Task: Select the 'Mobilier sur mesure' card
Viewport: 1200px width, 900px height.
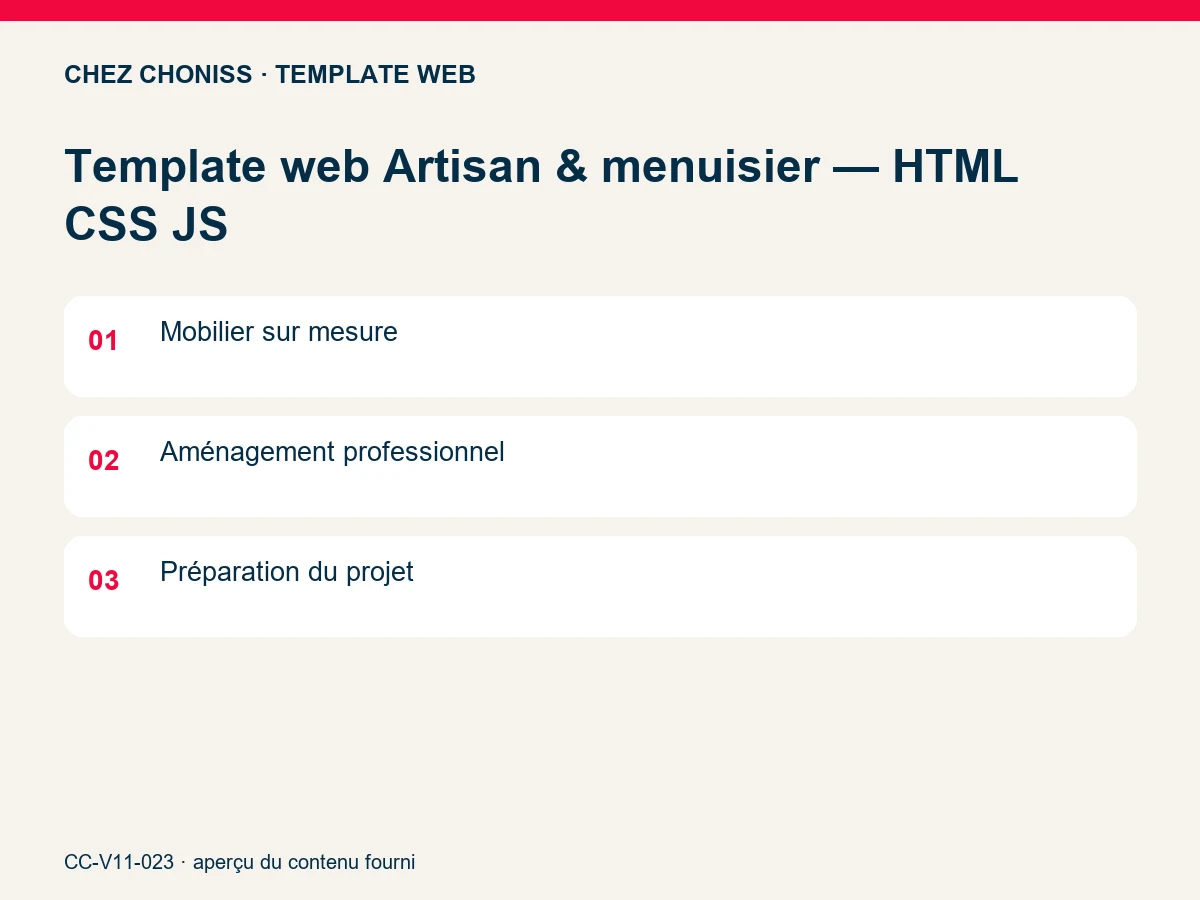Action: coord(600,346)
